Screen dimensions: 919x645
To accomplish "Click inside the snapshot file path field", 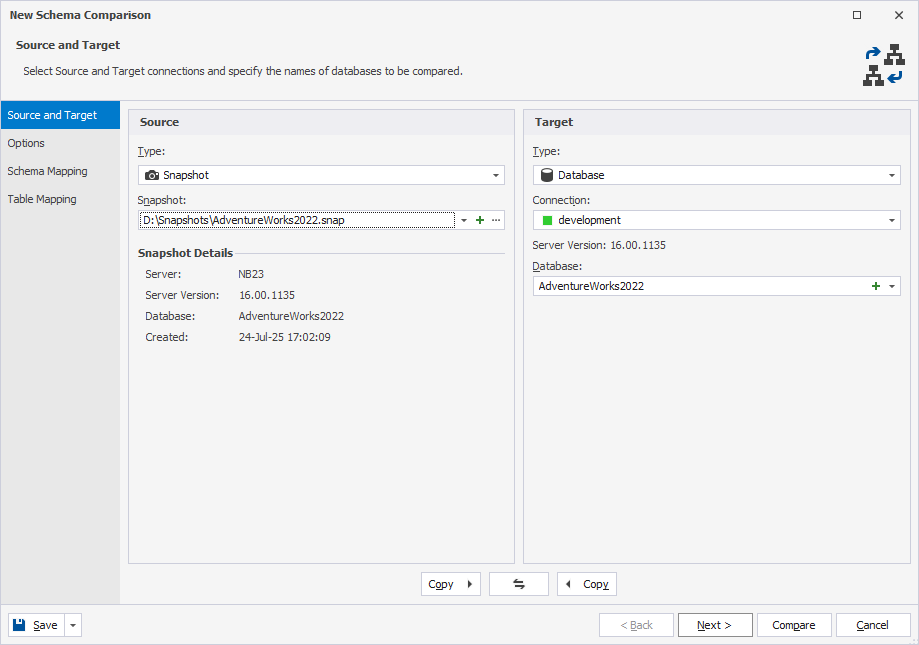I will [290, 219].
